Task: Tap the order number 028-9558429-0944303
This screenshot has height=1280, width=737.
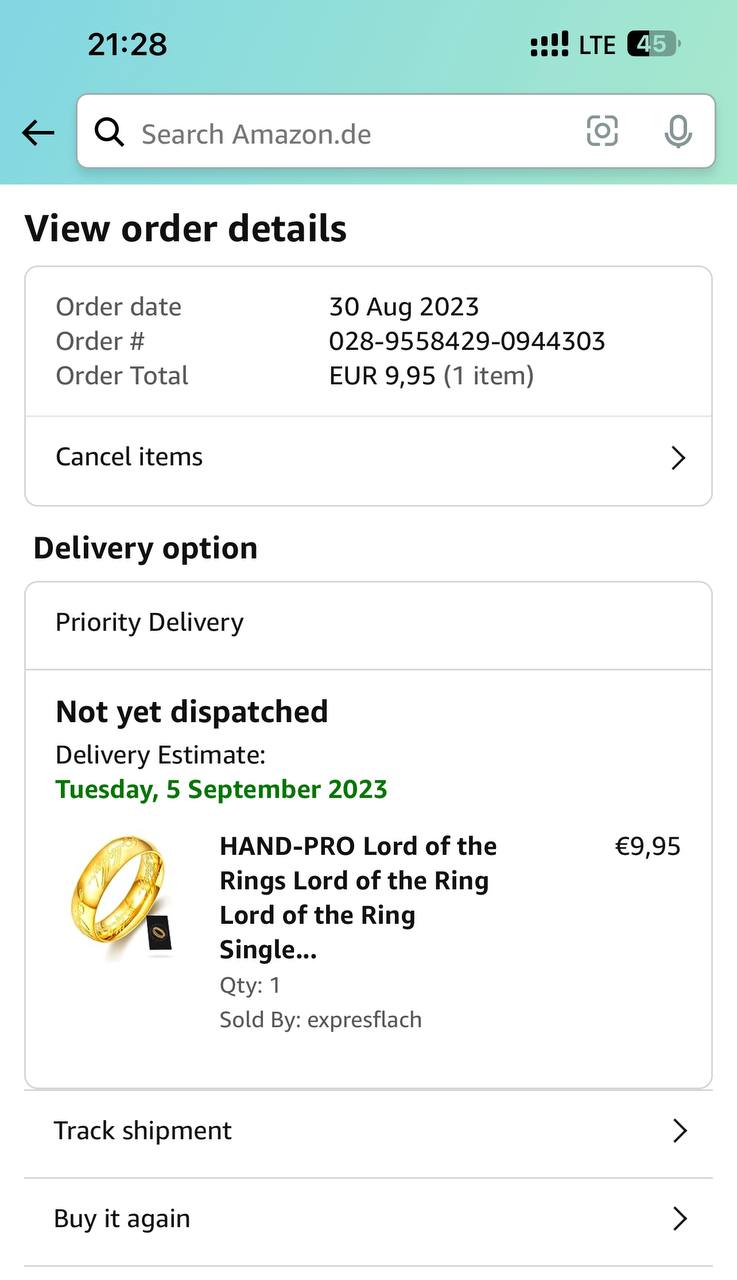Action: pyautogui.click(x=467, y=341)
